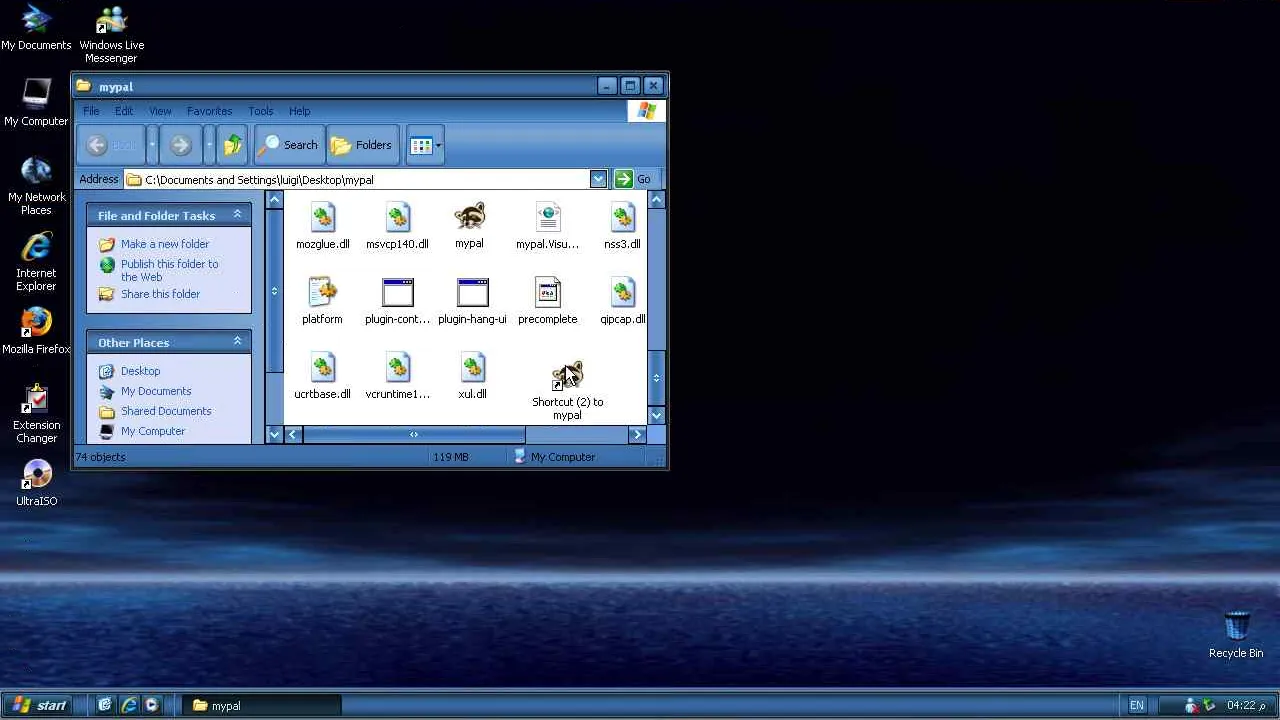Screen dimensions: 1280x720
Task: Select the My Computer desktop icon
Action: point(36,95)
